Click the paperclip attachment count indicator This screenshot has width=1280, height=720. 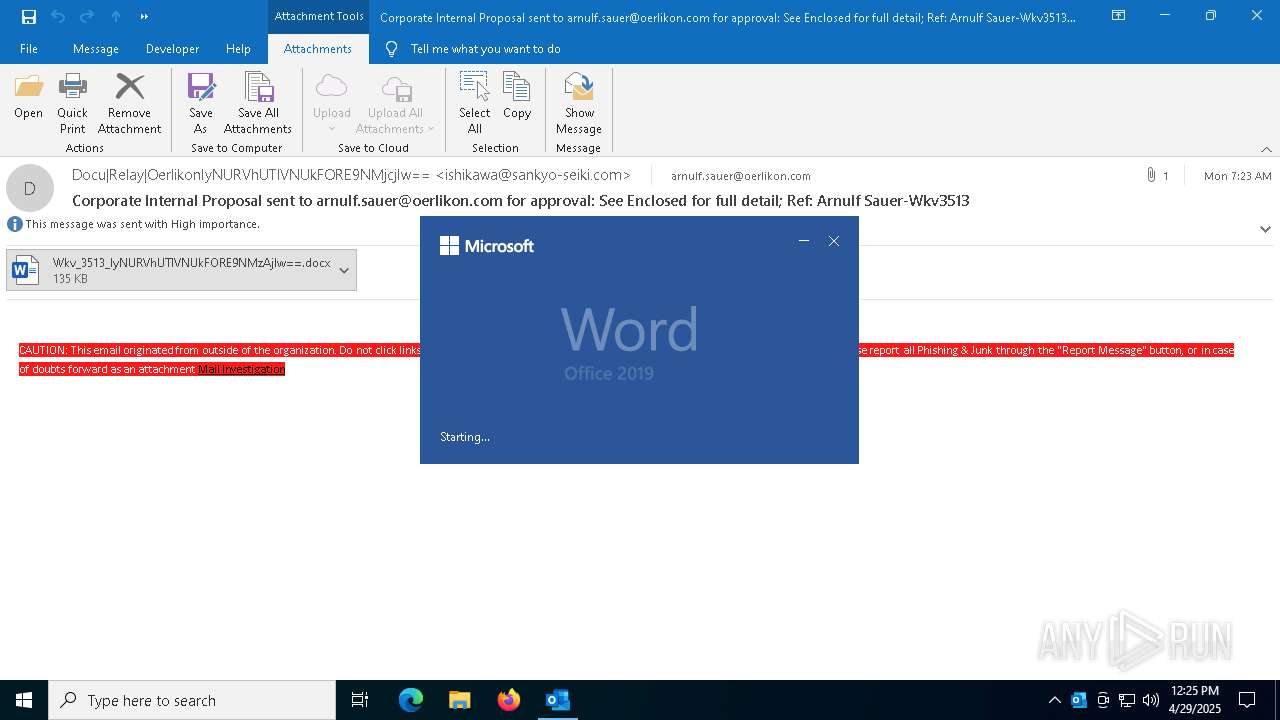[x=1158, y=175]
